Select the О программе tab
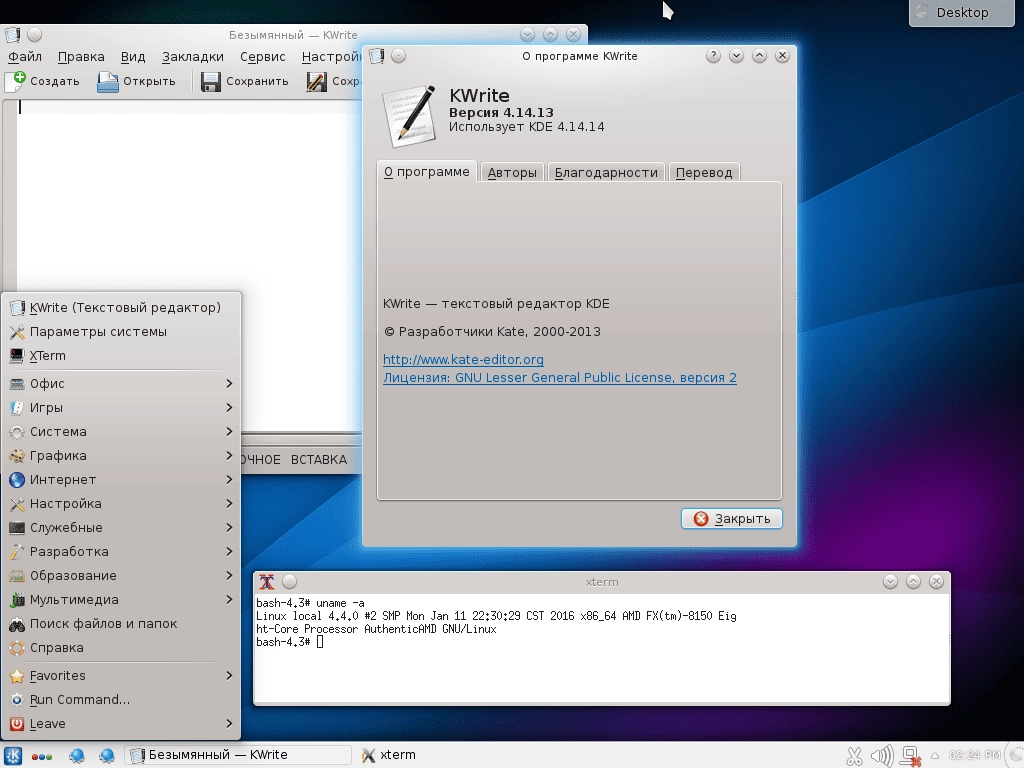The image size is (1024, 768). pyautogui.click(x=426, y=172)
